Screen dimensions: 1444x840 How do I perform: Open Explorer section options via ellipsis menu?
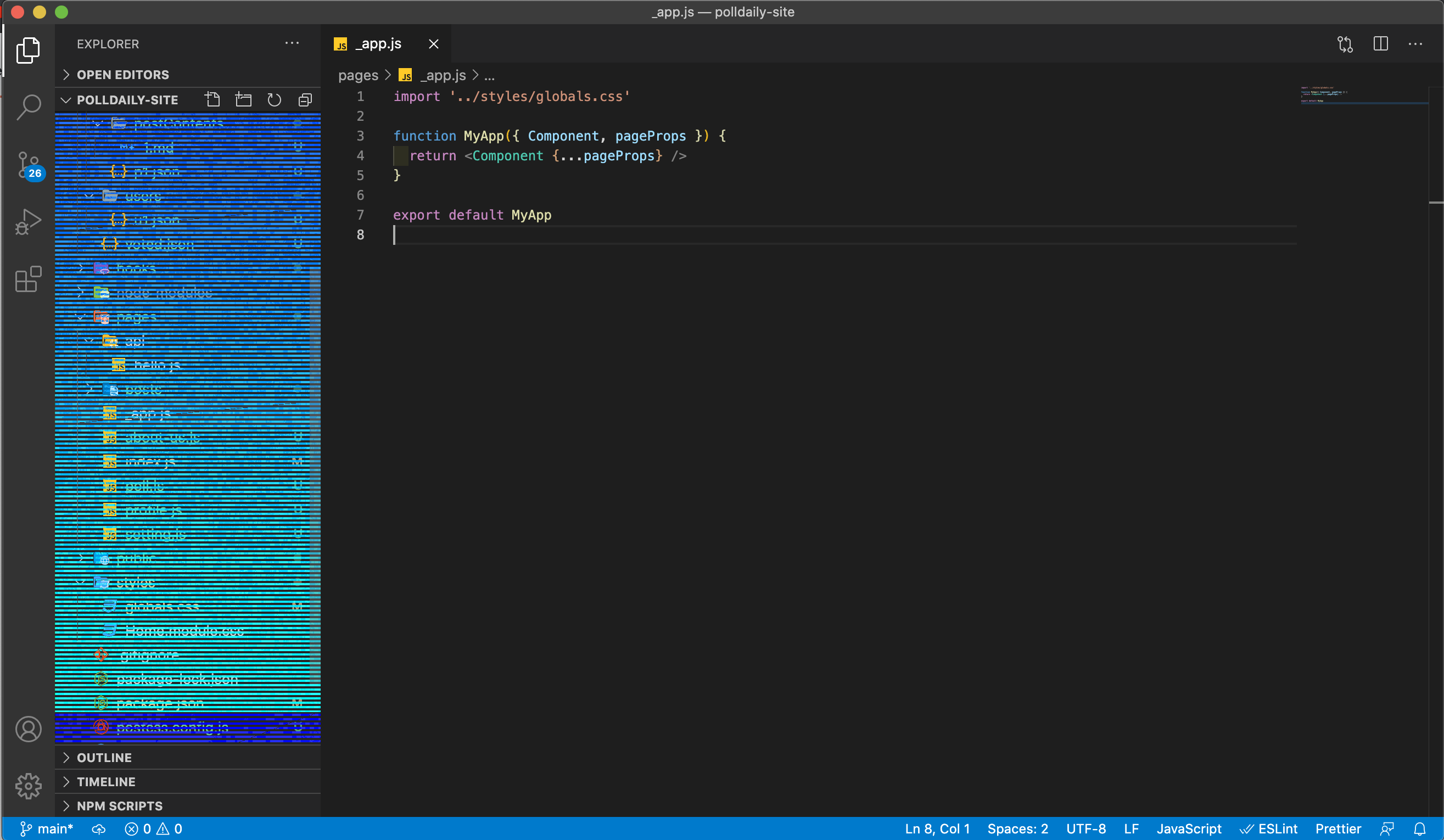292,43
